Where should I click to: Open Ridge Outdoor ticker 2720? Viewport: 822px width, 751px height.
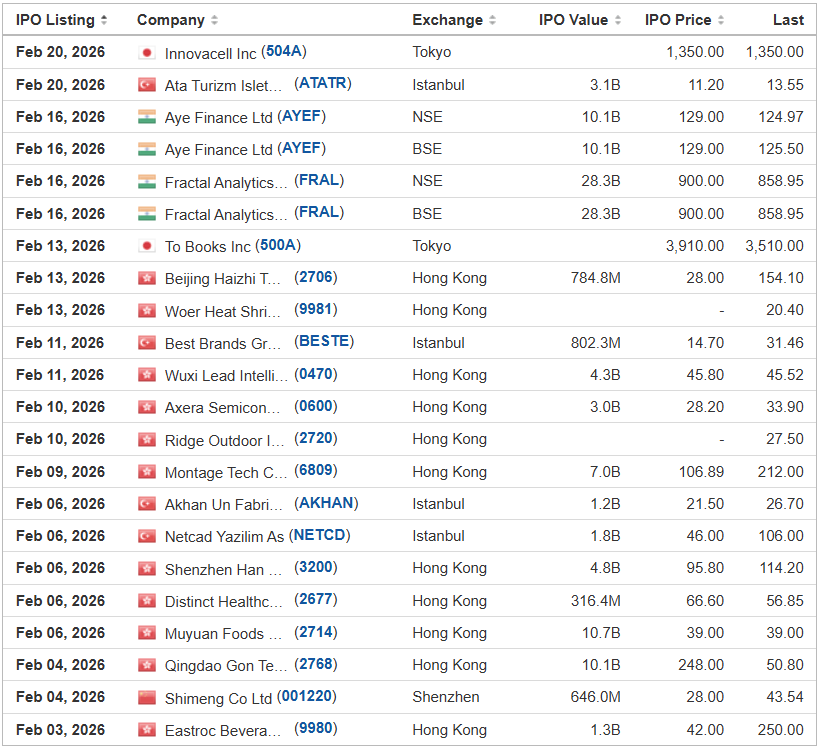pos(316,438)
